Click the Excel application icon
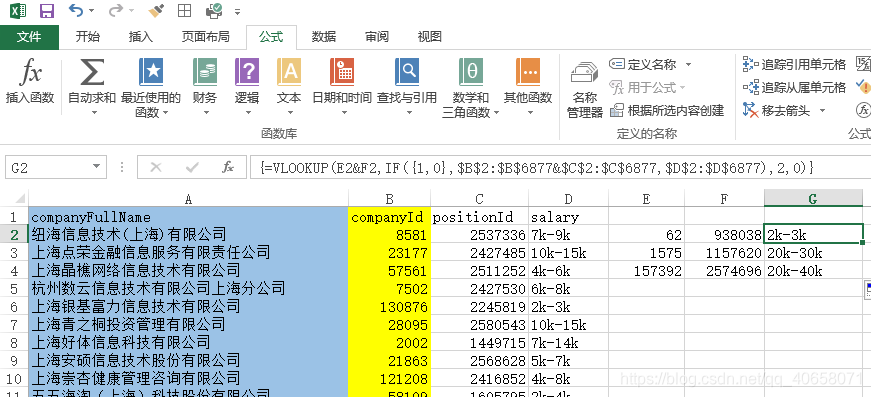The height and width of the screenshot is (397, 871). pos(18,10)
